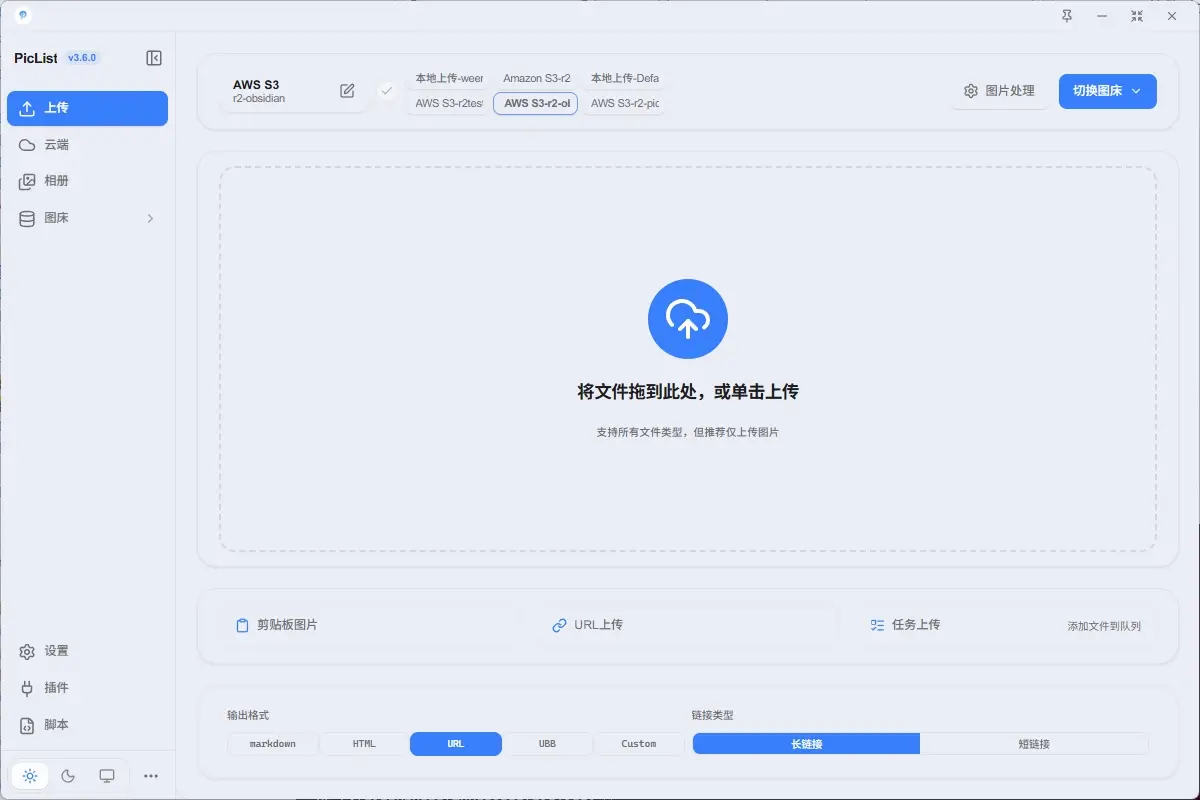This screenshot has width=1200, height=800.
Task: Open the 切换图床 dropdown
Action: 1107,91
